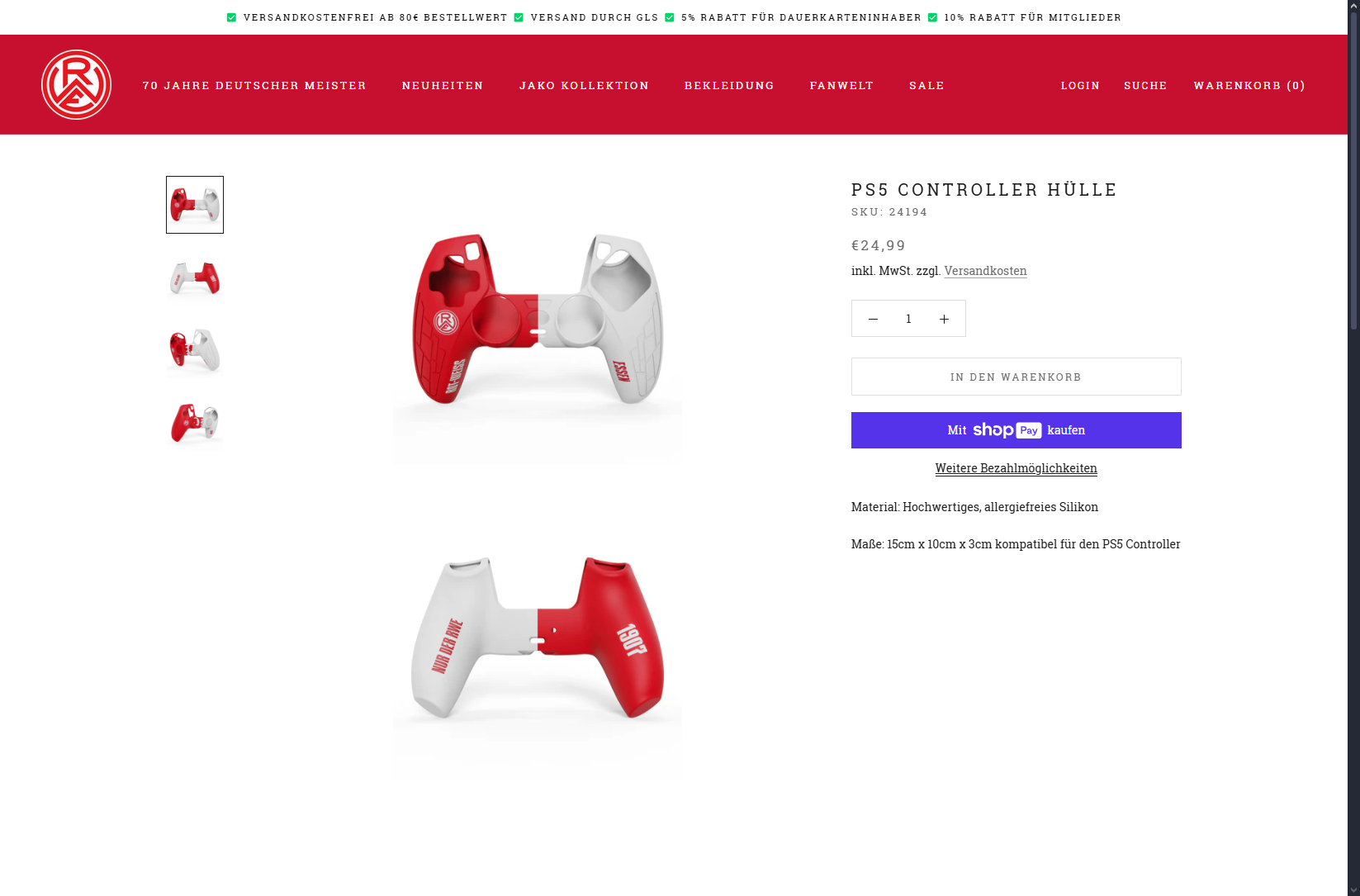Expand the Bekleidung navigation menu
Screen dimensions: 1360x896
click(729, 85)
